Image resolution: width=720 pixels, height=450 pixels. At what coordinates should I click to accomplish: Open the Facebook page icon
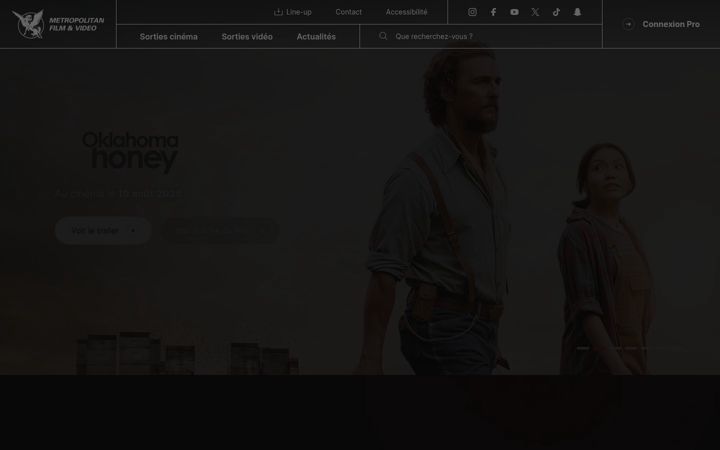click(493, 12)
